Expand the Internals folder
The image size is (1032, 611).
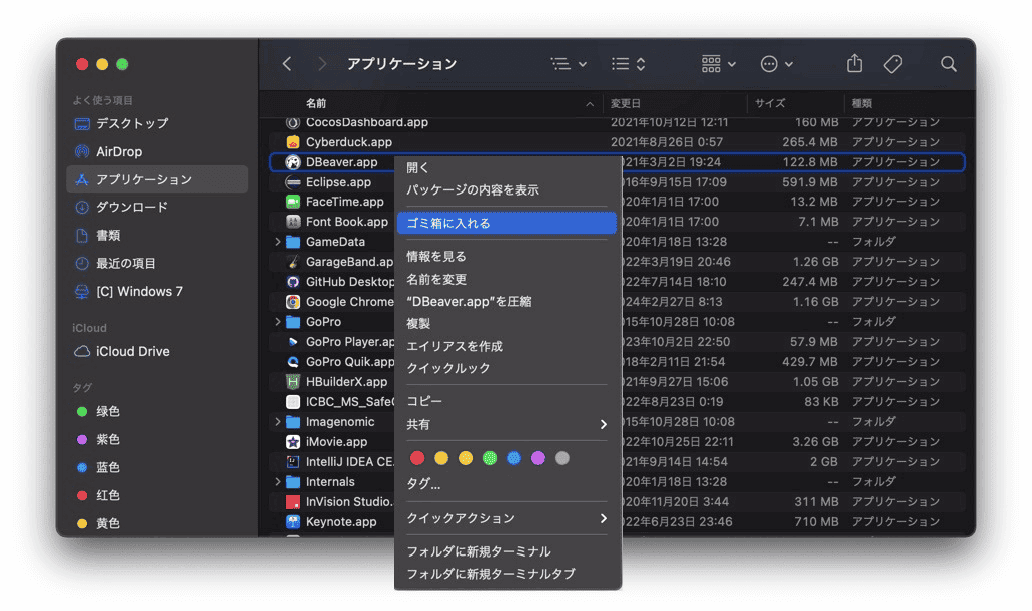[x=278, y=481]
